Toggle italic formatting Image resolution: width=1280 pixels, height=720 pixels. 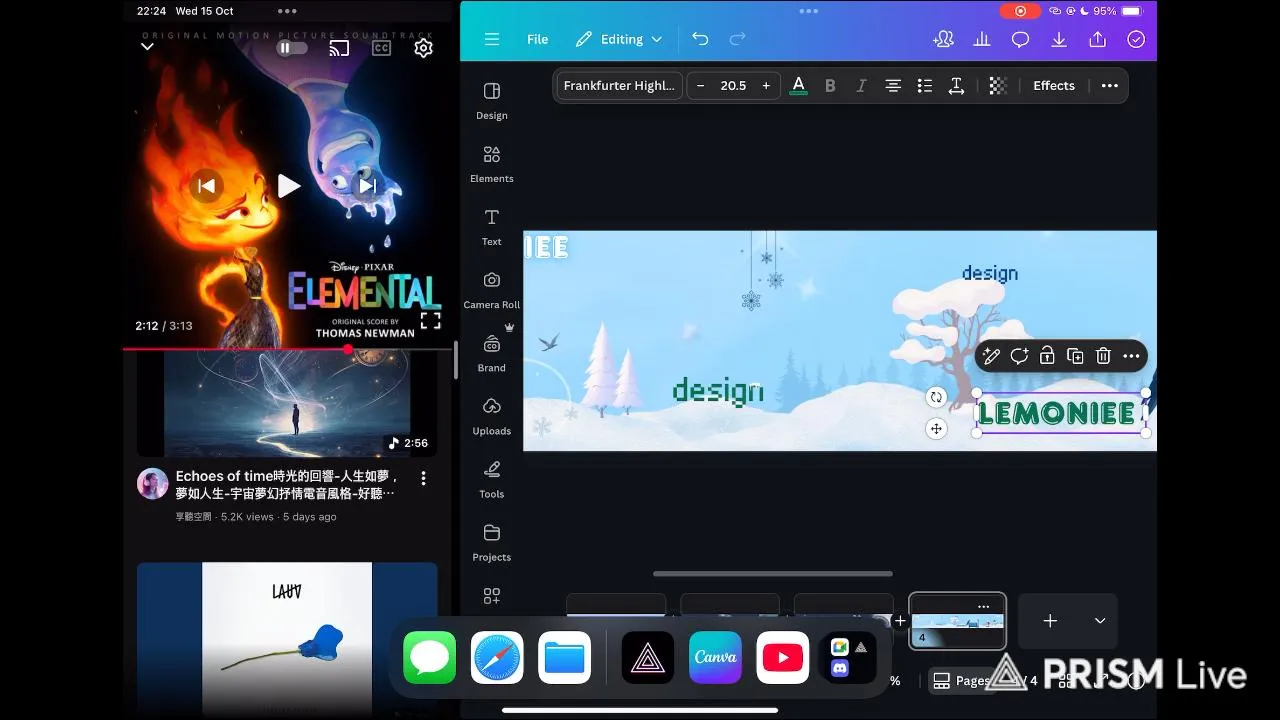(x=861, y=86)
